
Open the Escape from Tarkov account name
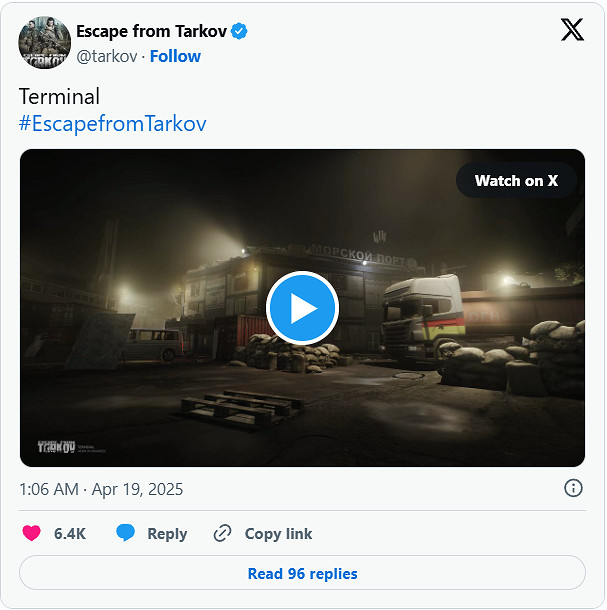coord(150,31)
